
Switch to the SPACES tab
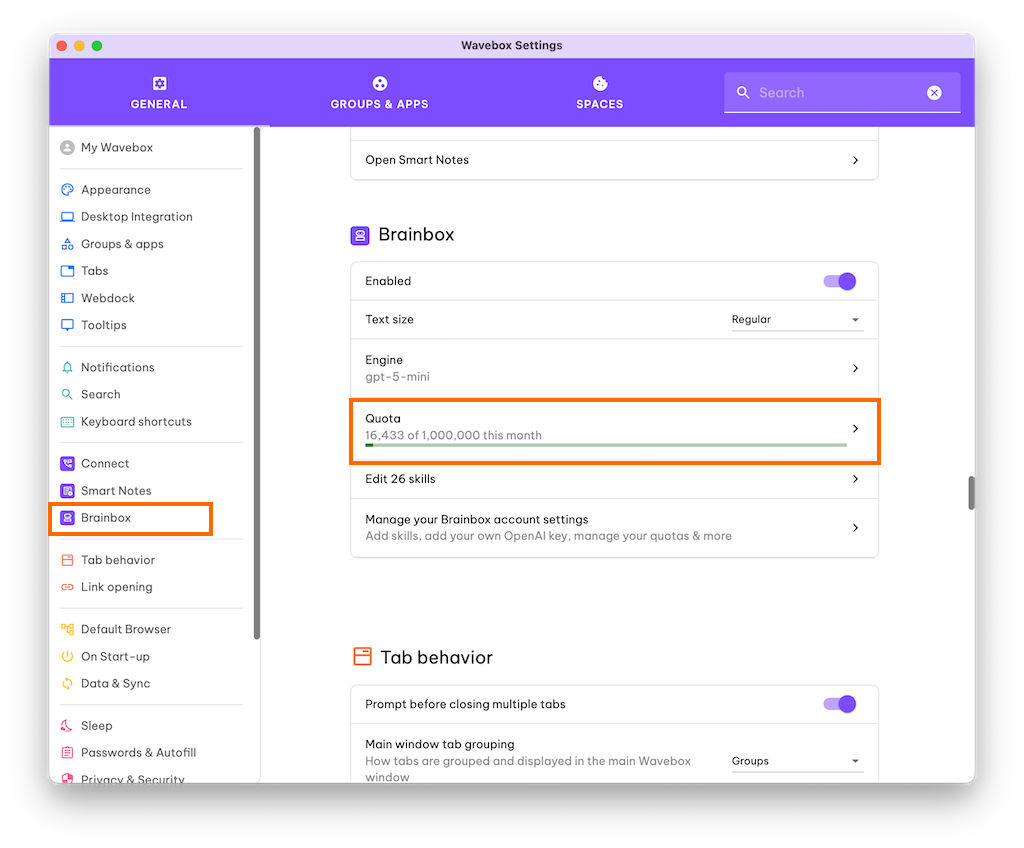(600, 92)
